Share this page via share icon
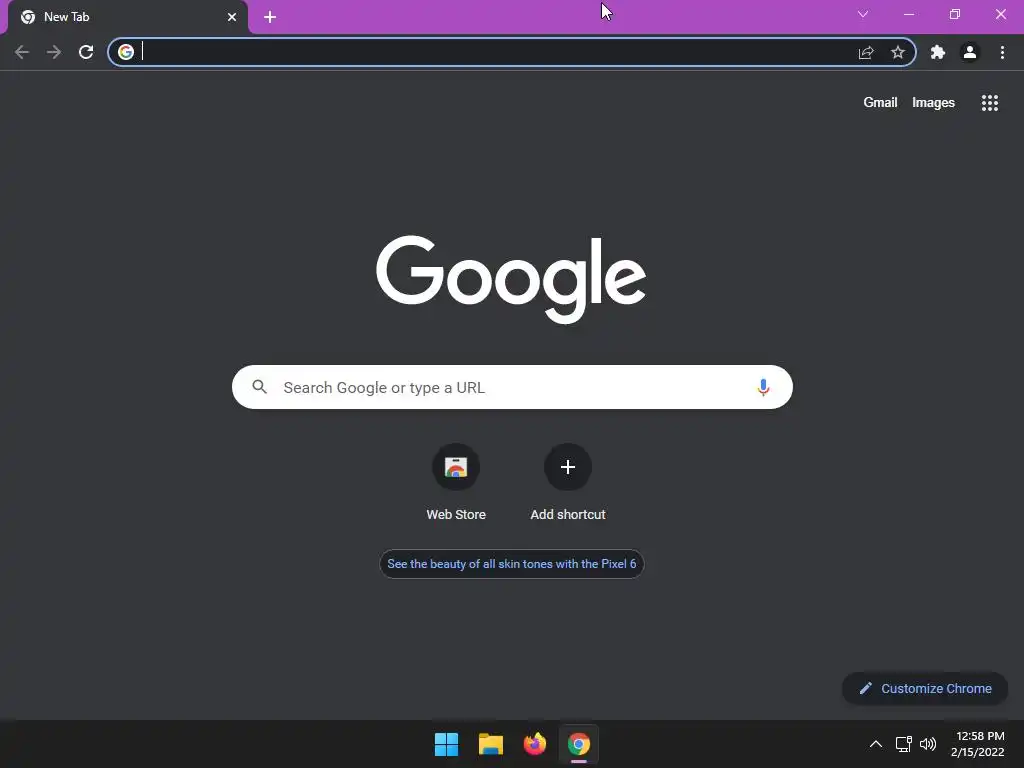This screenshot has height=768, width=1024. pyautogui.click(x=866, y=52)
